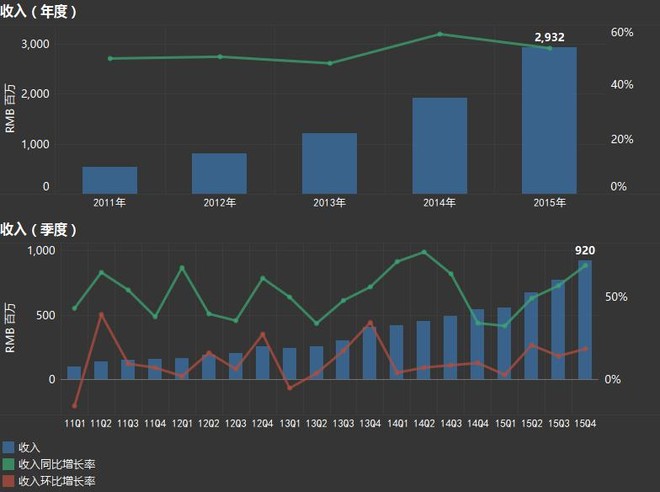Click the 11Q1 red line lowest point
The width and height of the screenshot is (660, 492).
(75, 406)
